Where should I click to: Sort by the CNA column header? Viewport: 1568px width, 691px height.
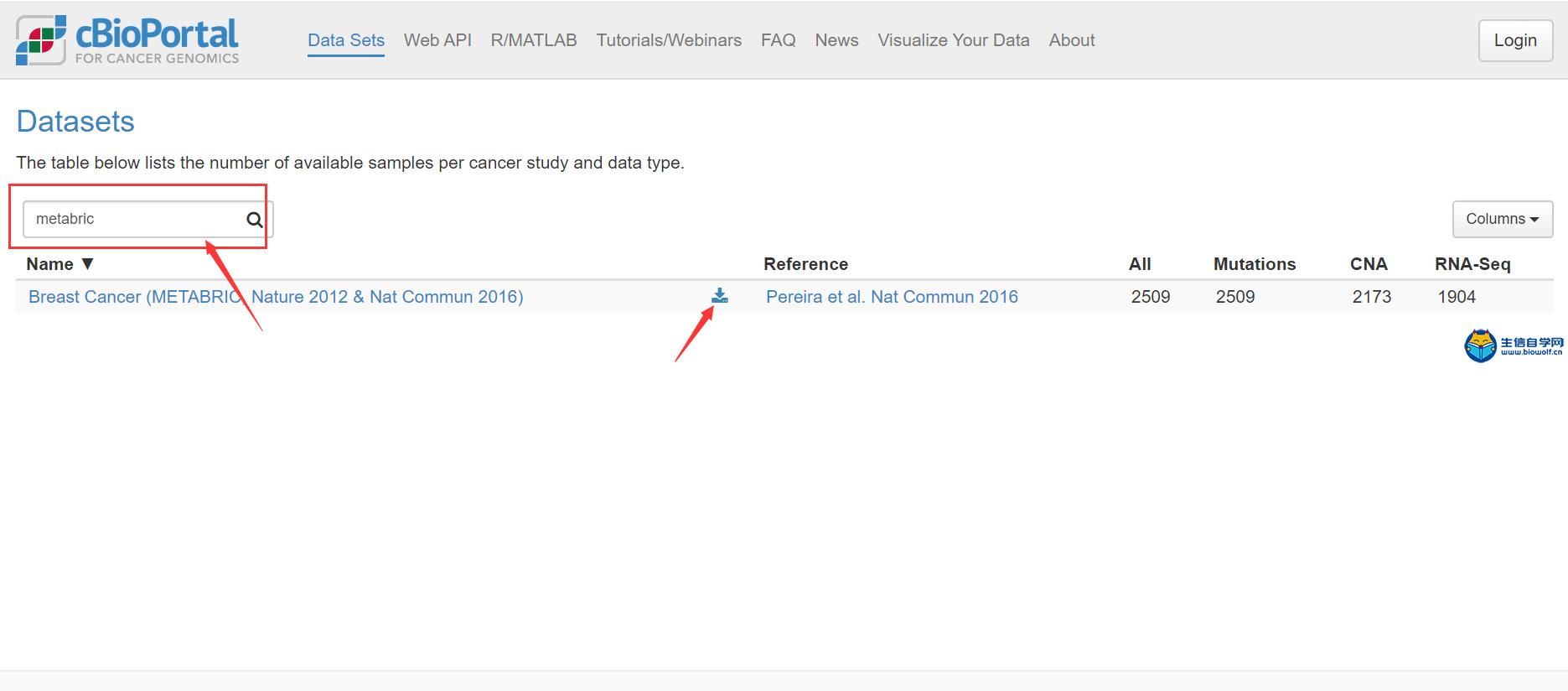point(1369,264)
